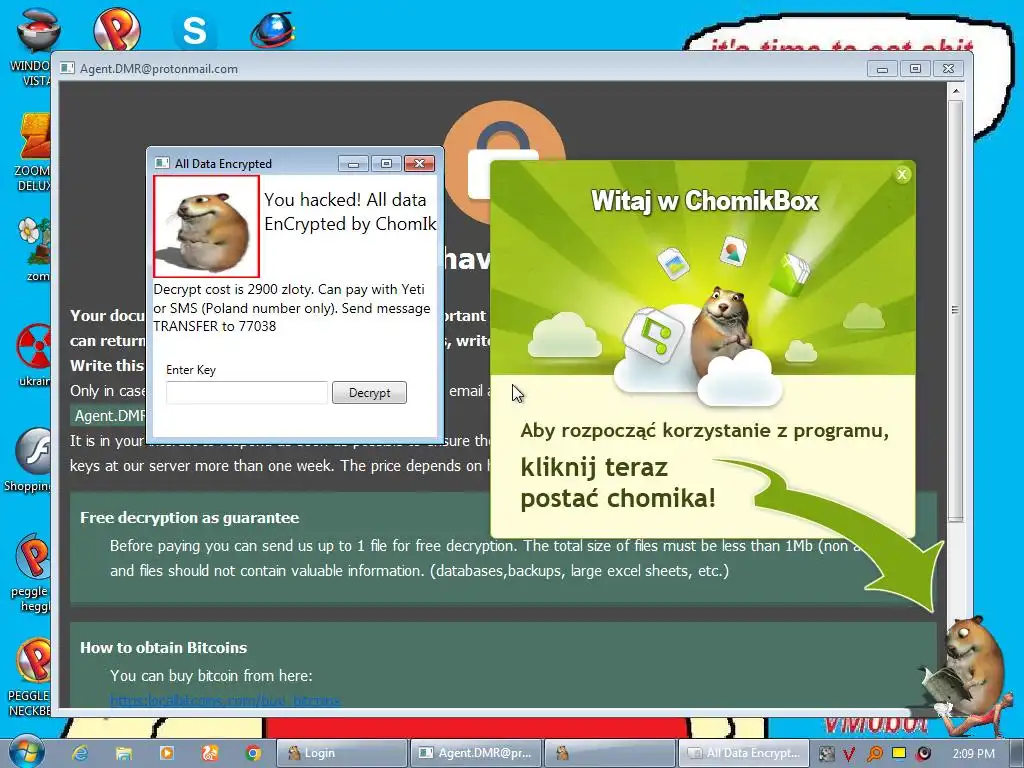The width and height of the screenshot is (1024, 768).
Task: Maximize the All Data Encrypted window
Action: [386, 163]
